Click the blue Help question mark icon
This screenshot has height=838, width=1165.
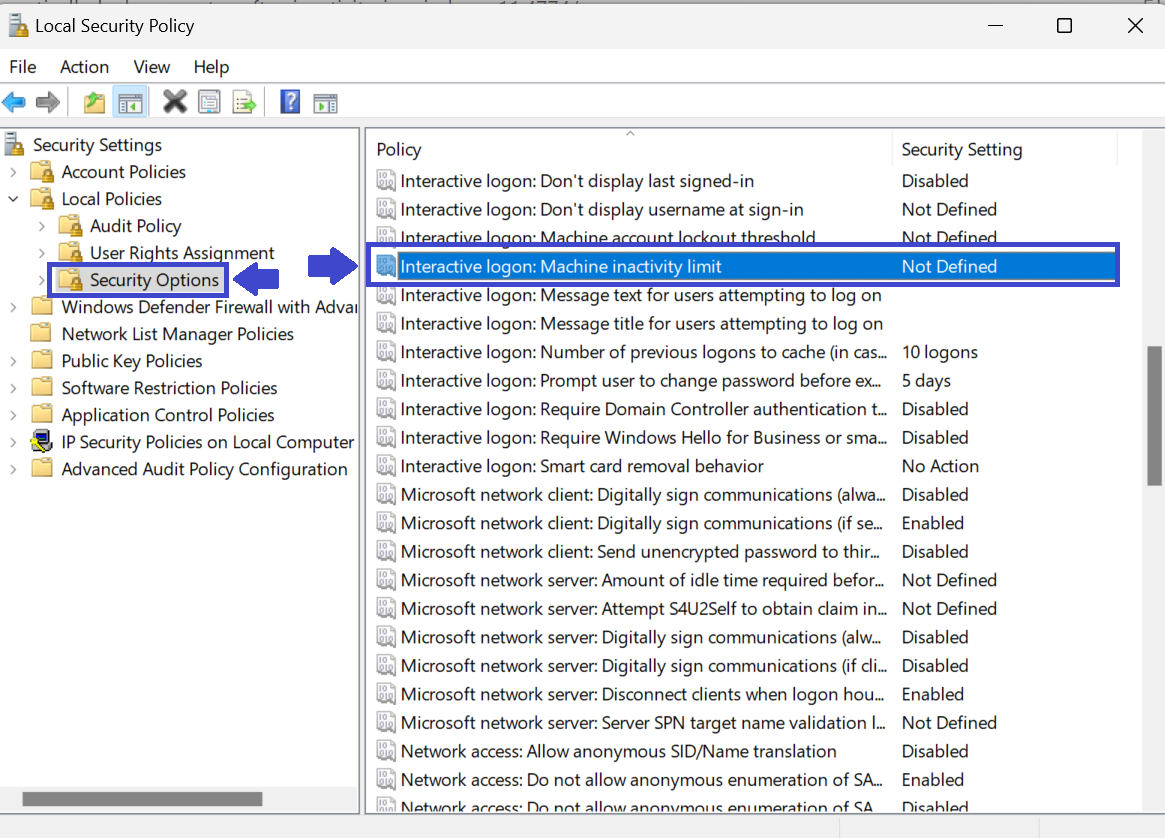pos(290,102)
